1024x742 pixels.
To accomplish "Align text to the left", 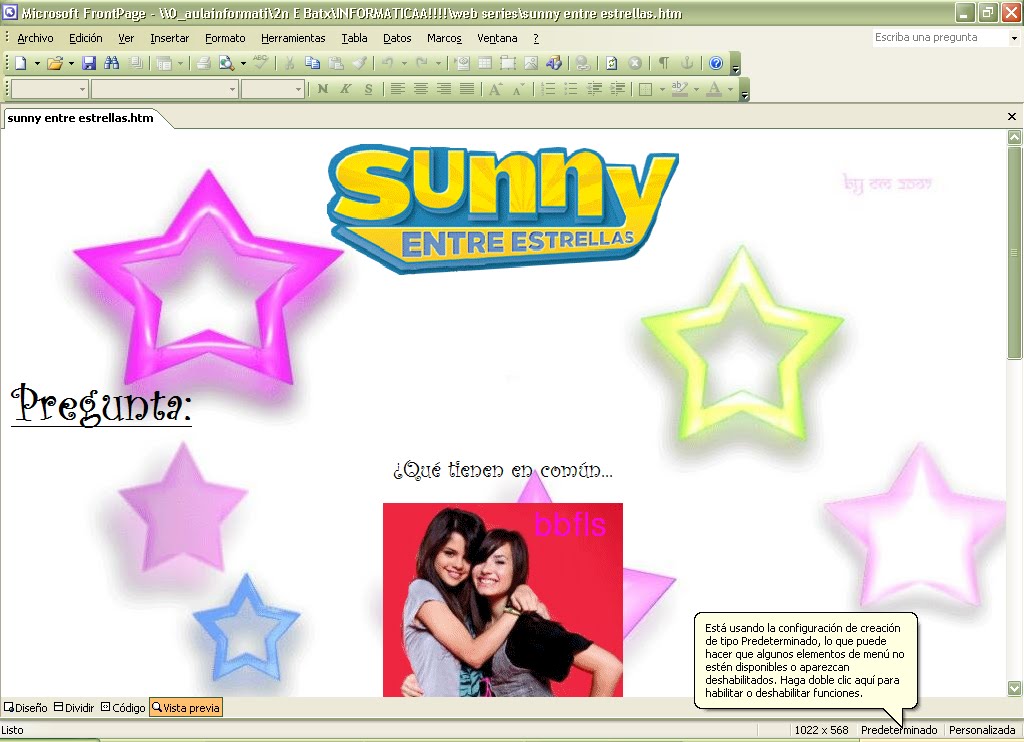I will coord(398,89).
